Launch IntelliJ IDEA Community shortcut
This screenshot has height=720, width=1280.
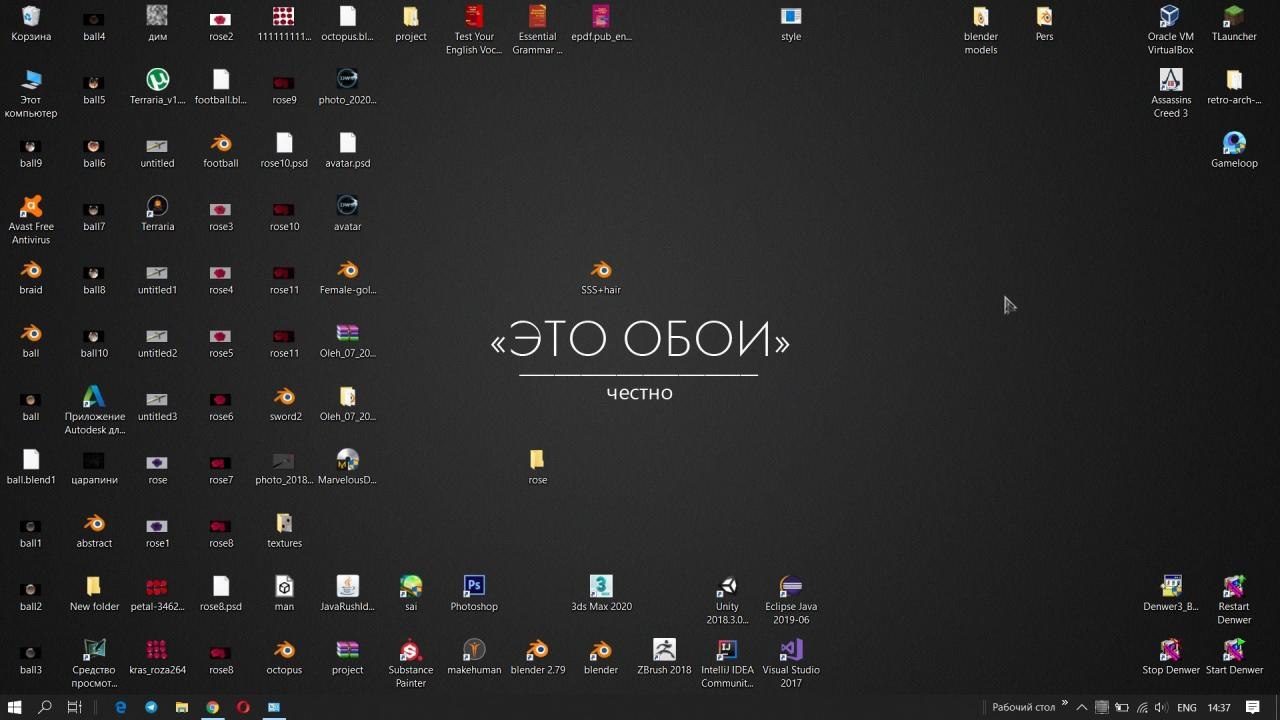pyautogui.click(x=727, y=663)
